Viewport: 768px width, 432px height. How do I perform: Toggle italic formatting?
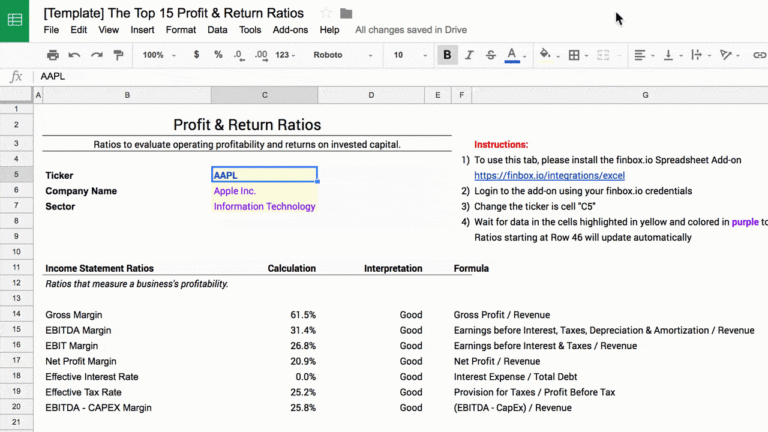469,55
